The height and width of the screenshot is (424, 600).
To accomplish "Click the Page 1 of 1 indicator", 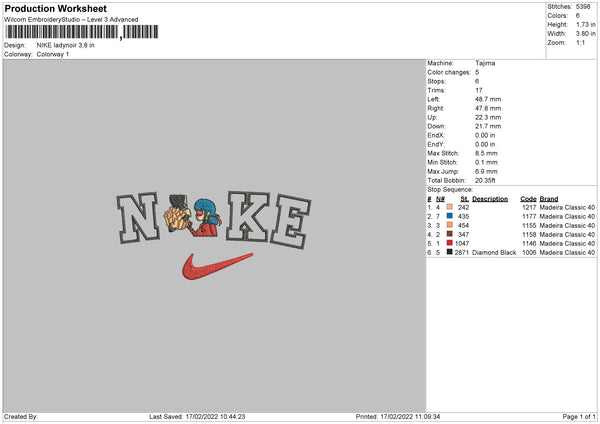I will pyautogui.click(x=579, y=417).
